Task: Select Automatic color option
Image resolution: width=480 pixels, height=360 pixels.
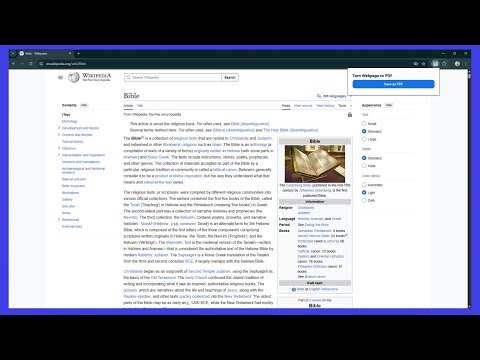Action: (364, 185)
